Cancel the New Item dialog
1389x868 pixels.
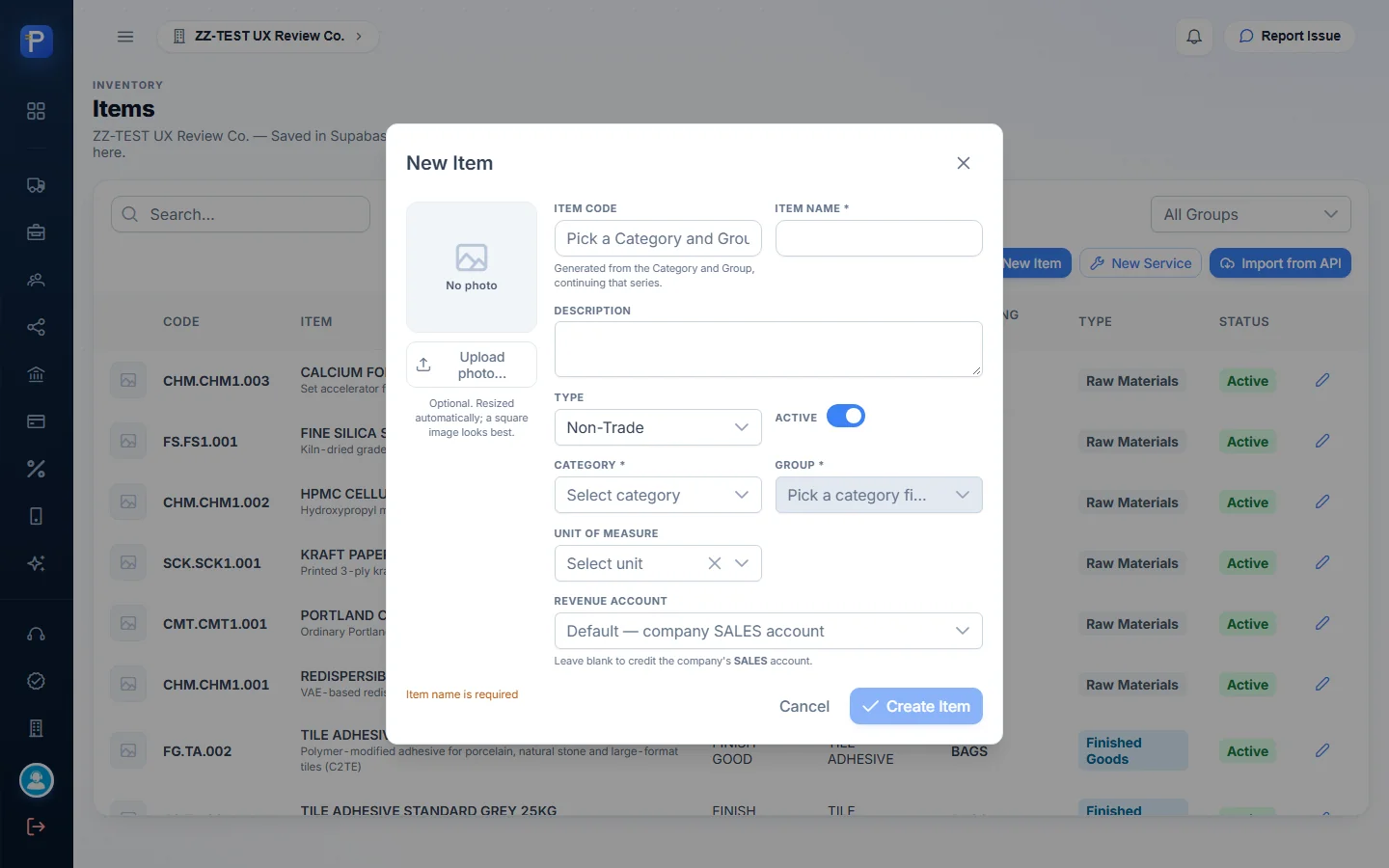(x=804, y=706)
